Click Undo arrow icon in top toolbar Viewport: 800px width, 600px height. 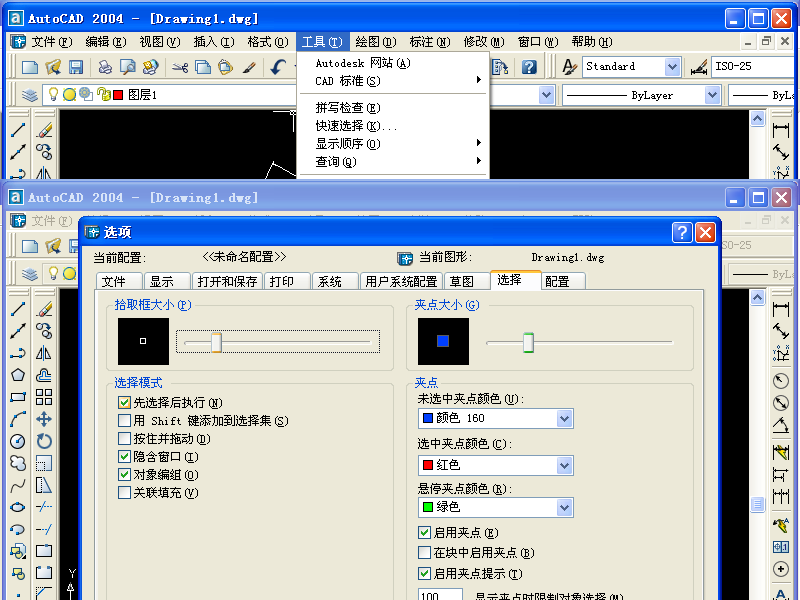coord(278,67)
